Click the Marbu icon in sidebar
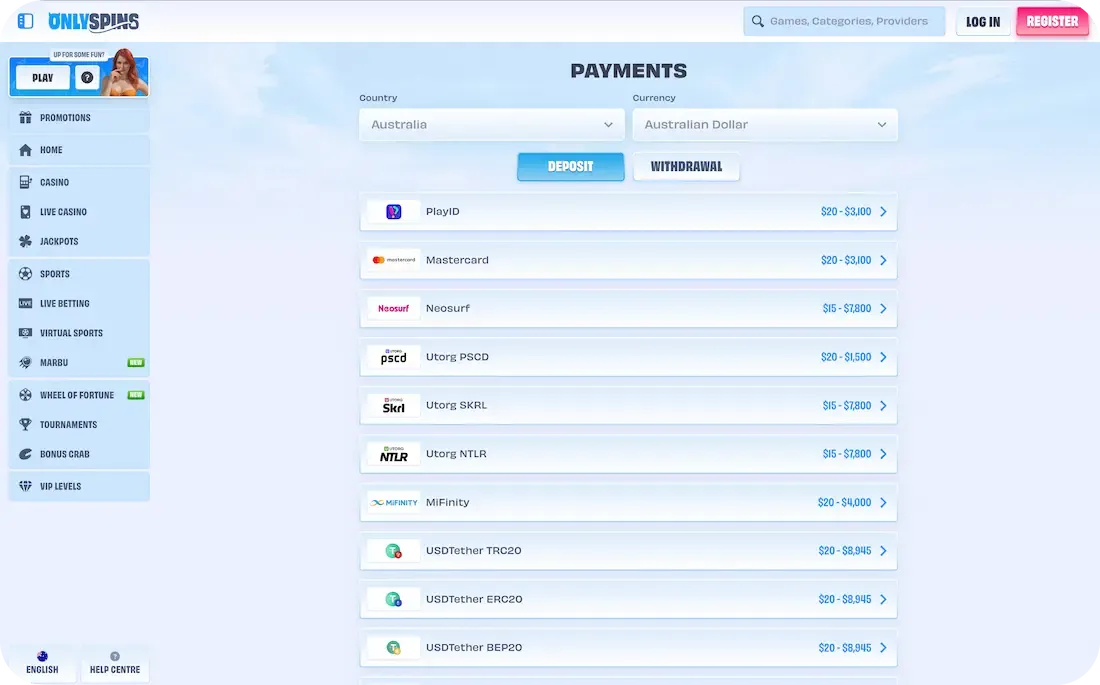This screenshot has height=685, width=1100. [25, 362]
